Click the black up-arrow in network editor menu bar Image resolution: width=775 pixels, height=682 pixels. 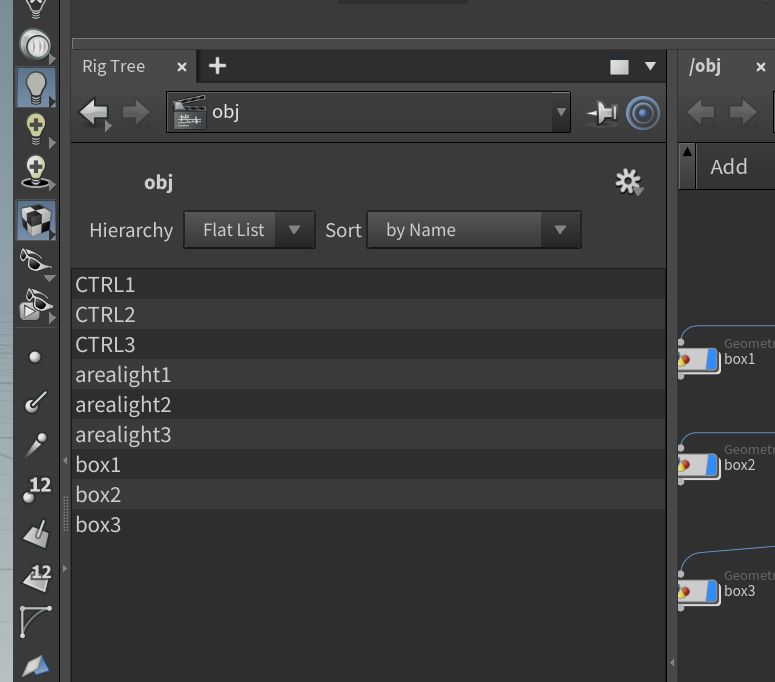coord(687,152)
